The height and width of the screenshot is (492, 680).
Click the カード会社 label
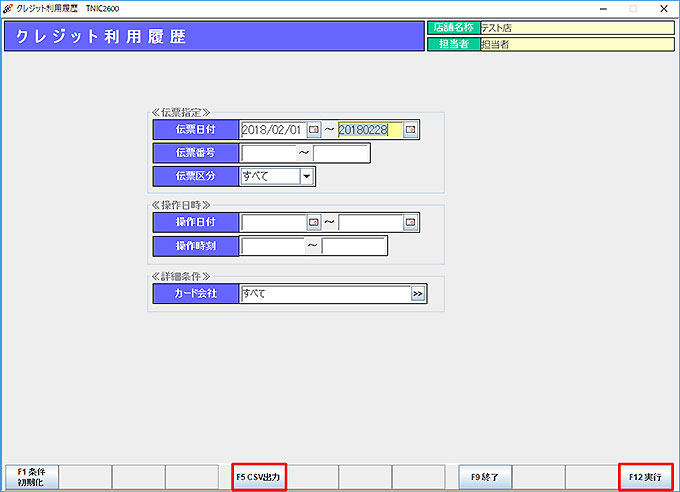[x=196, y=294]
